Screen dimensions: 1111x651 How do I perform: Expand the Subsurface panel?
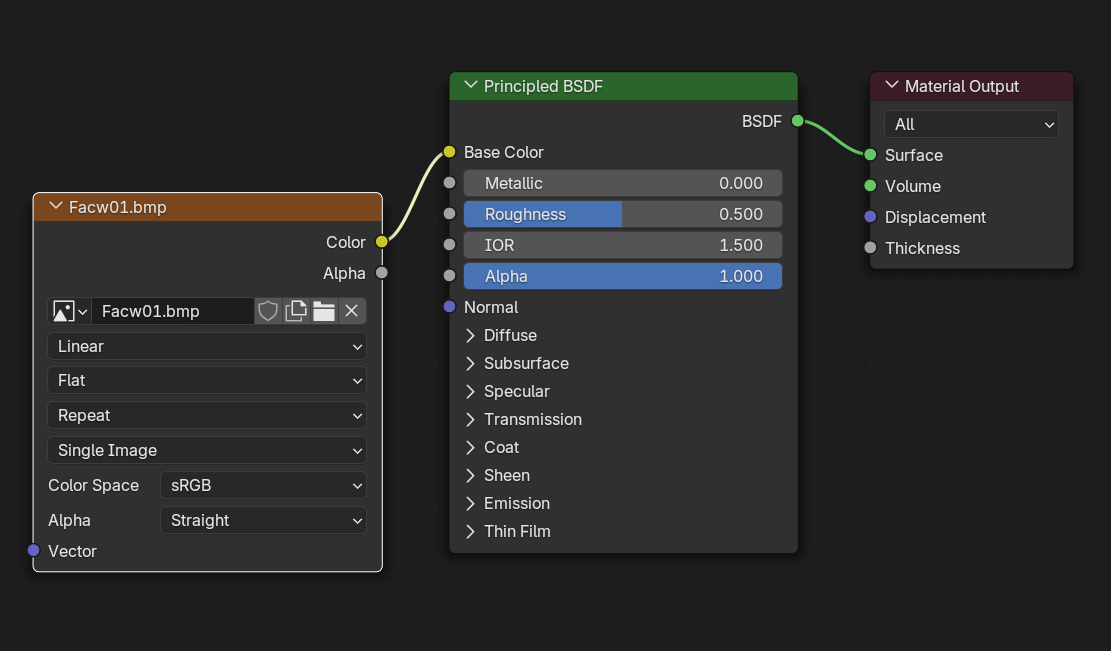tap(471, 363)
